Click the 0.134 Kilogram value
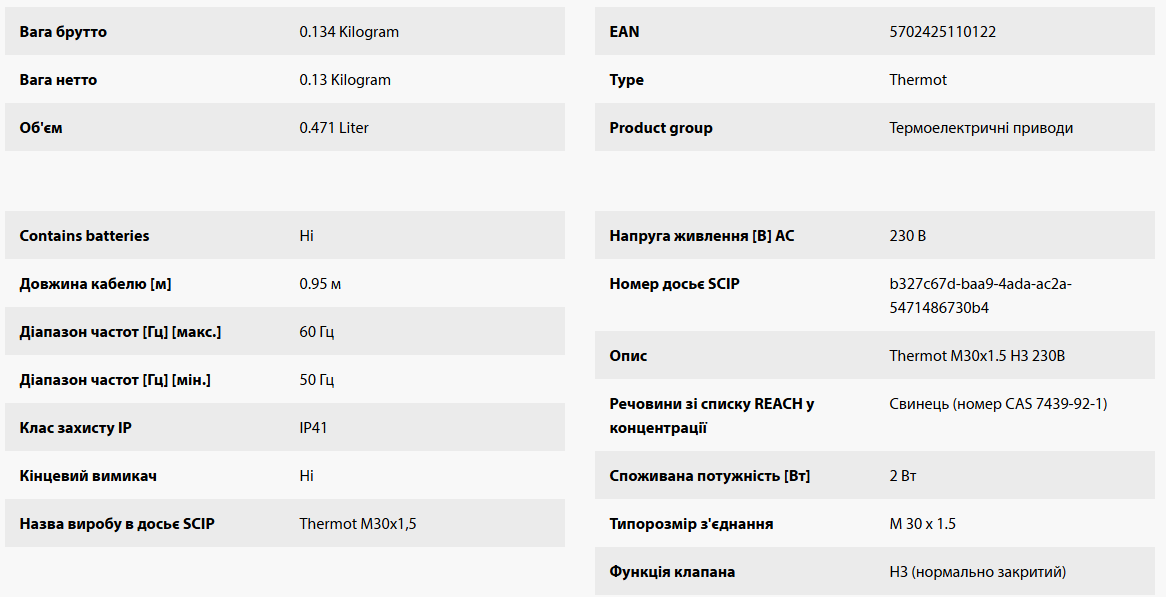Image resolution: width=1166 pixels, height=597 pixels. [x=349, y=32]
